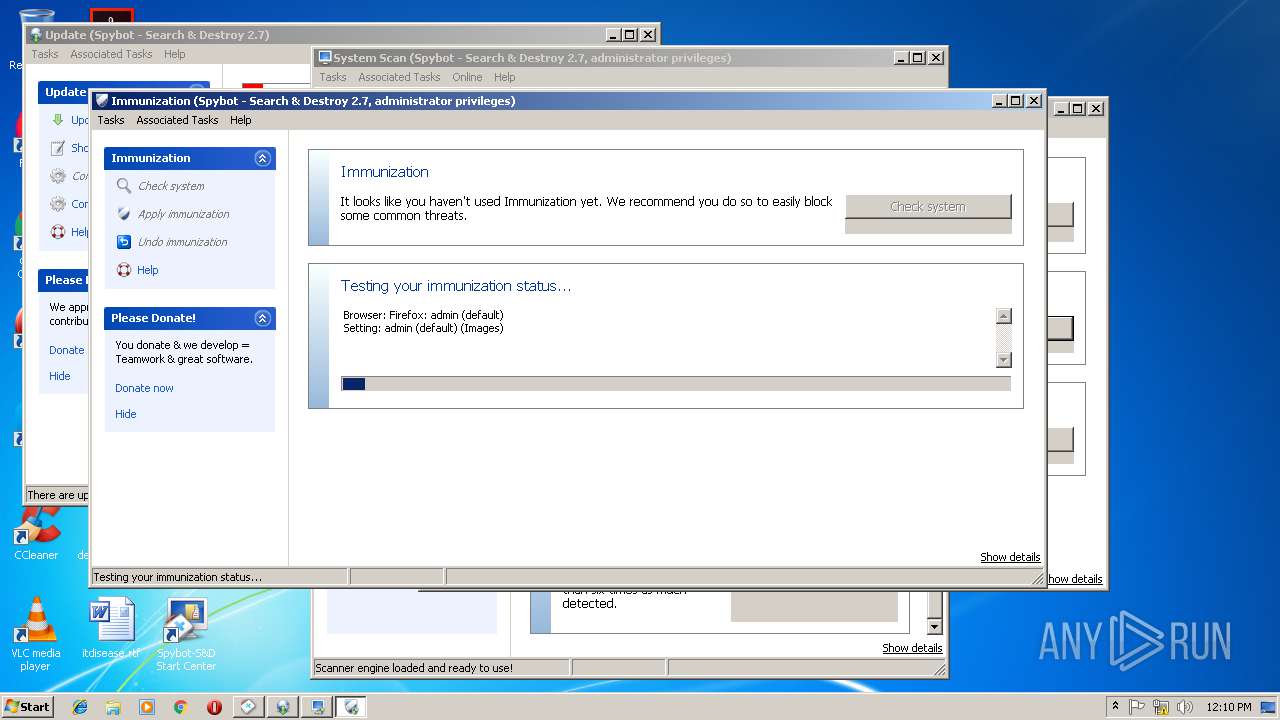The width and height of the screenshot is (1280, 720).
Task: Click the Immunization taskbar button
Action: click(351, 707)
